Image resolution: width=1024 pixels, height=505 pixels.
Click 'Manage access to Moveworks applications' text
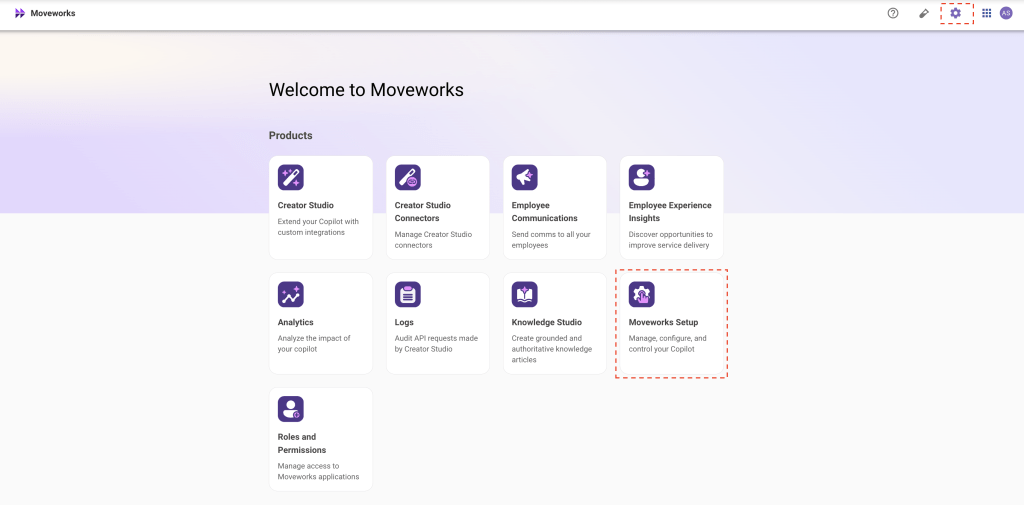tap(318, 471)
